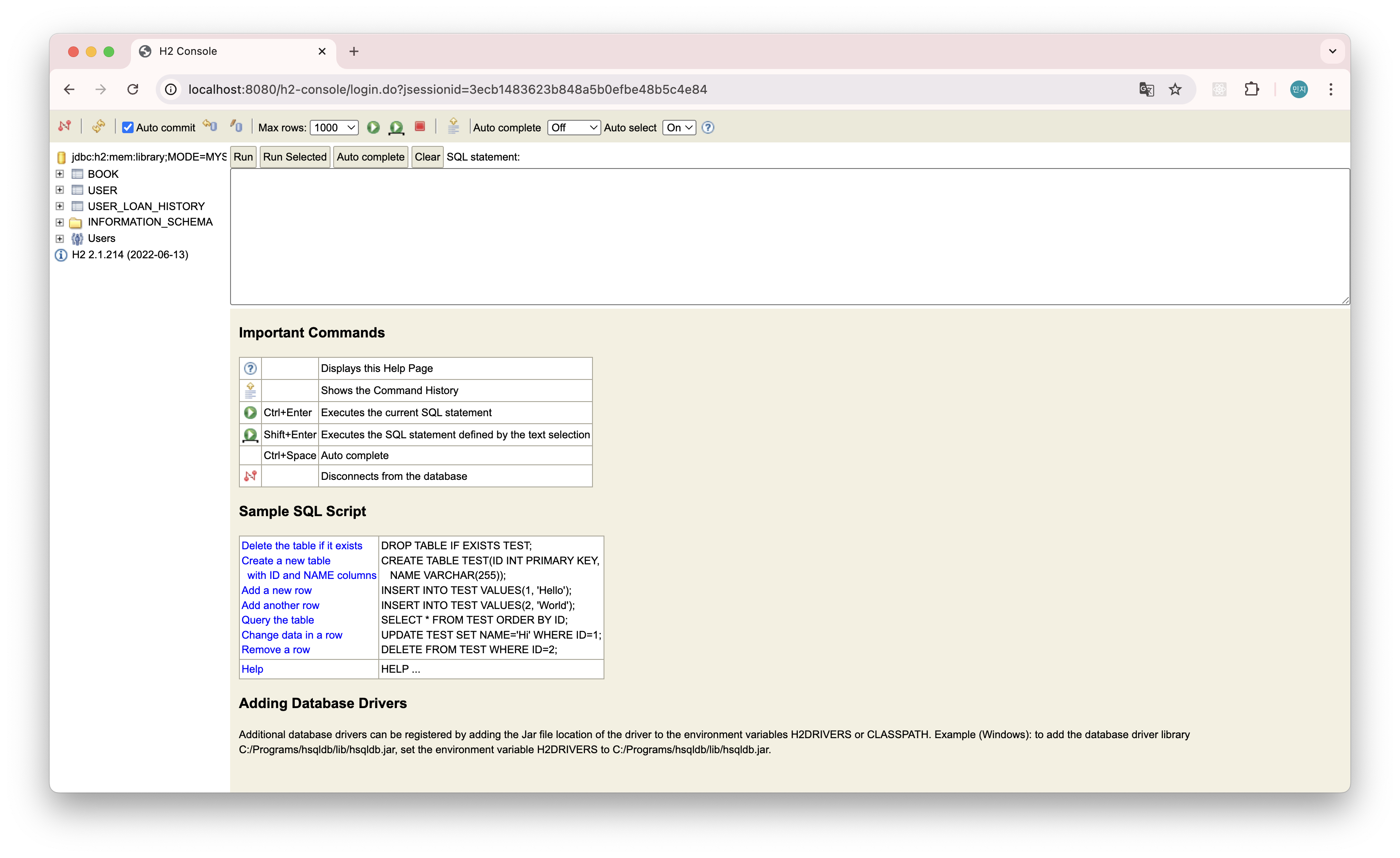The image size is (1400, 858).
Task: Open the Command History toolbar icon
Action: (x=454, y=126)
